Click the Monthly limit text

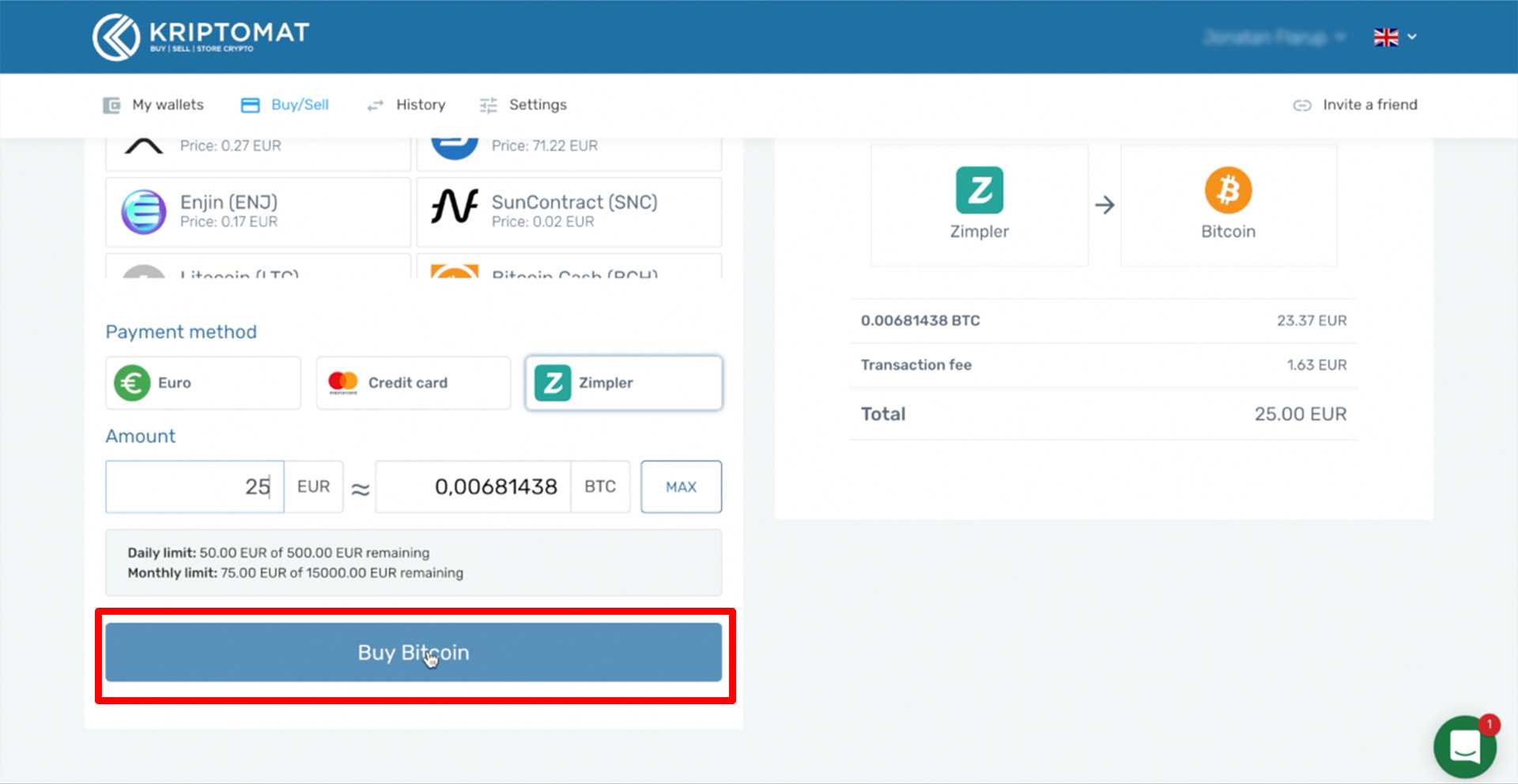[296, 573]
